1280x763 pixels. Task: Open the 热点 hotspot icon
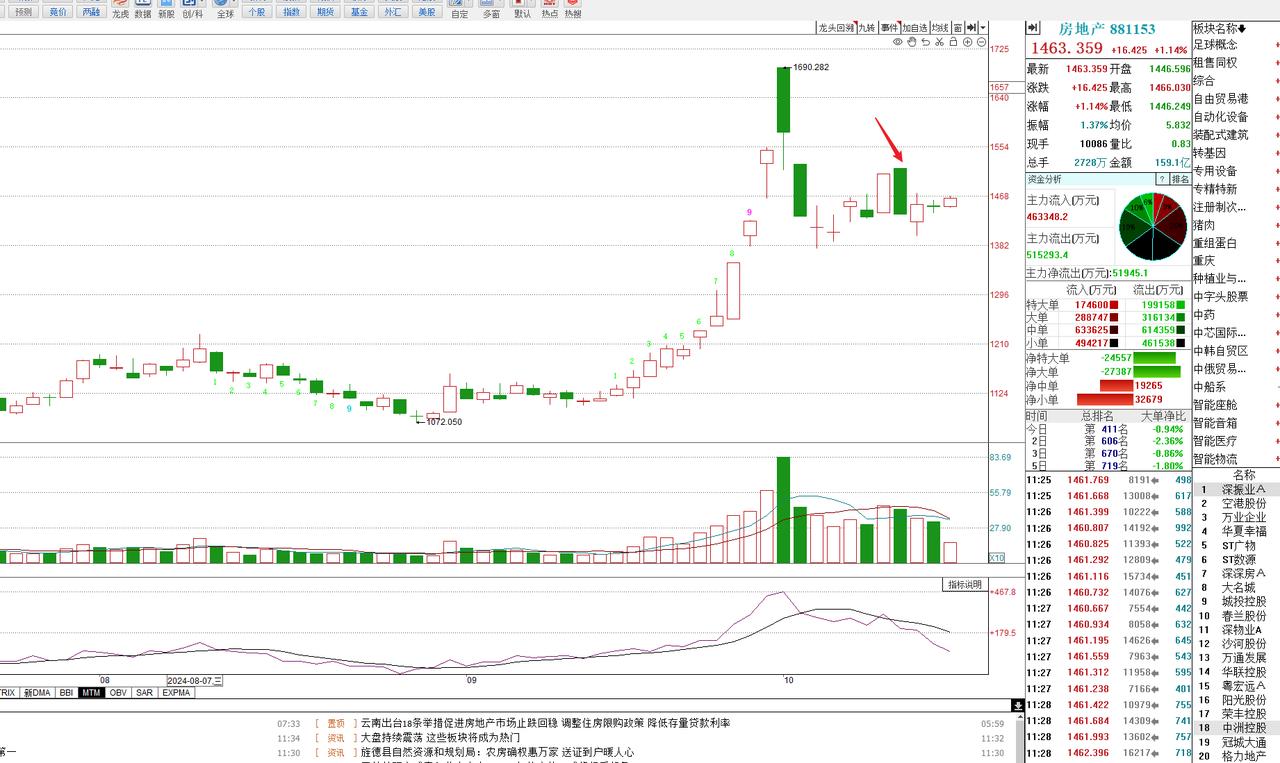(550, 9)
